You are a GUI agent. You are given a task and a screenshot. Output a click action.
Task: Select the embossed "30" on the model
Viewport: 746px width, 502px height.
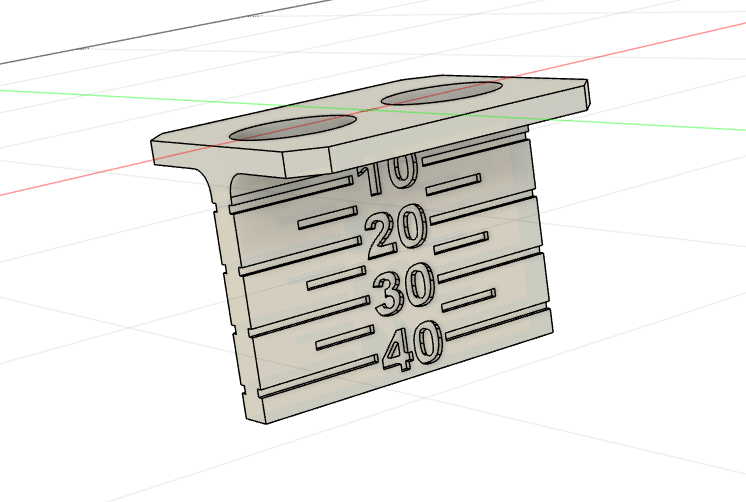404,288
